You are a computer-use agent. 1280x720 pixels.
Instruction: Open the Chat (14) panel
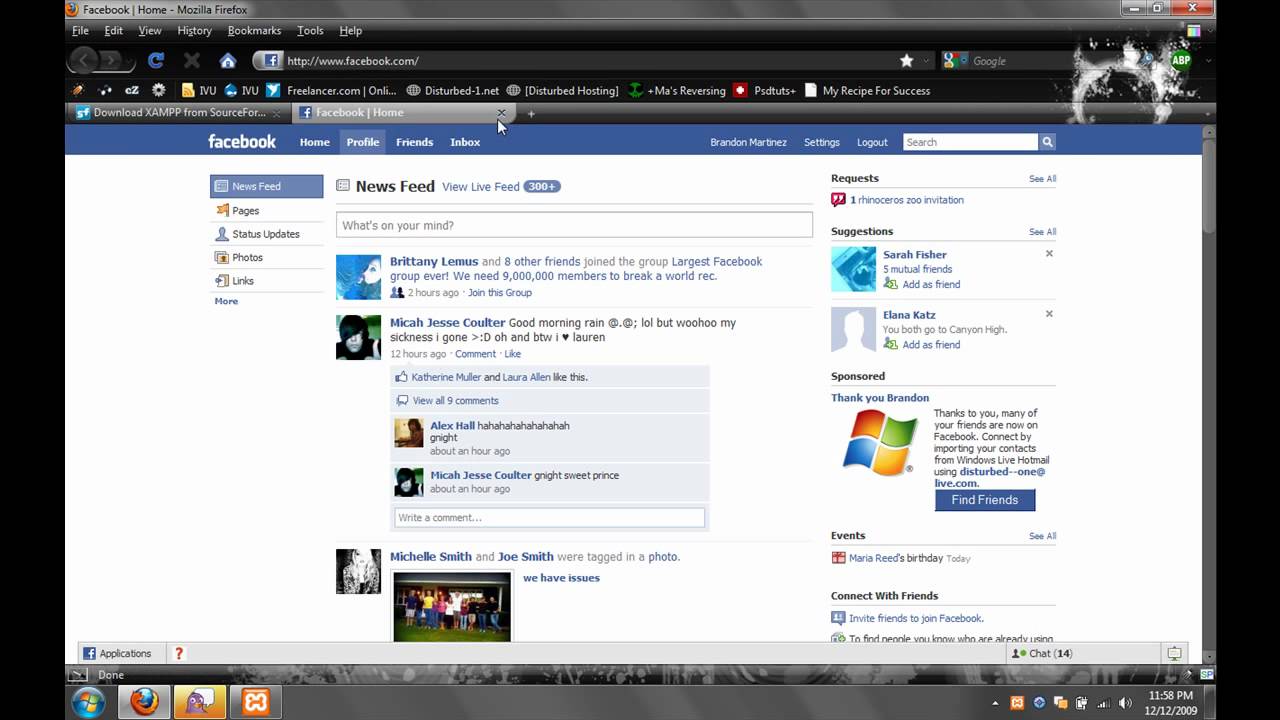point(1041,653)
